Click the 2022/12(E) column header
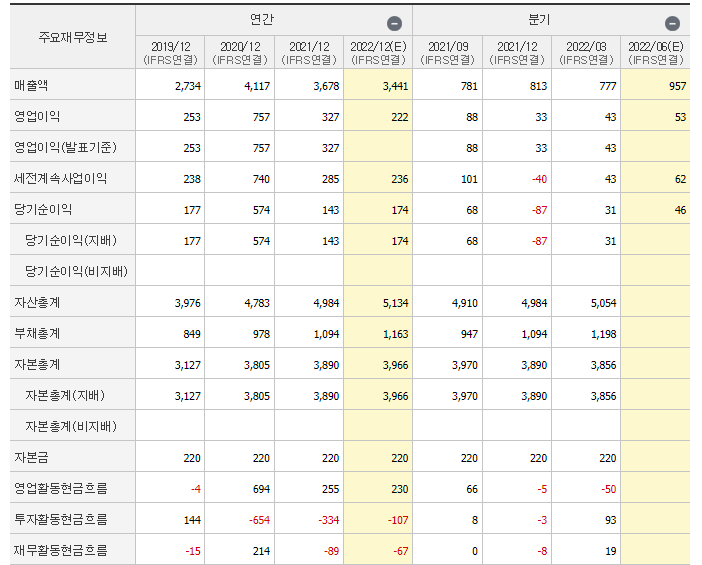This screenshot has height=565, width=702. (378, 52)
